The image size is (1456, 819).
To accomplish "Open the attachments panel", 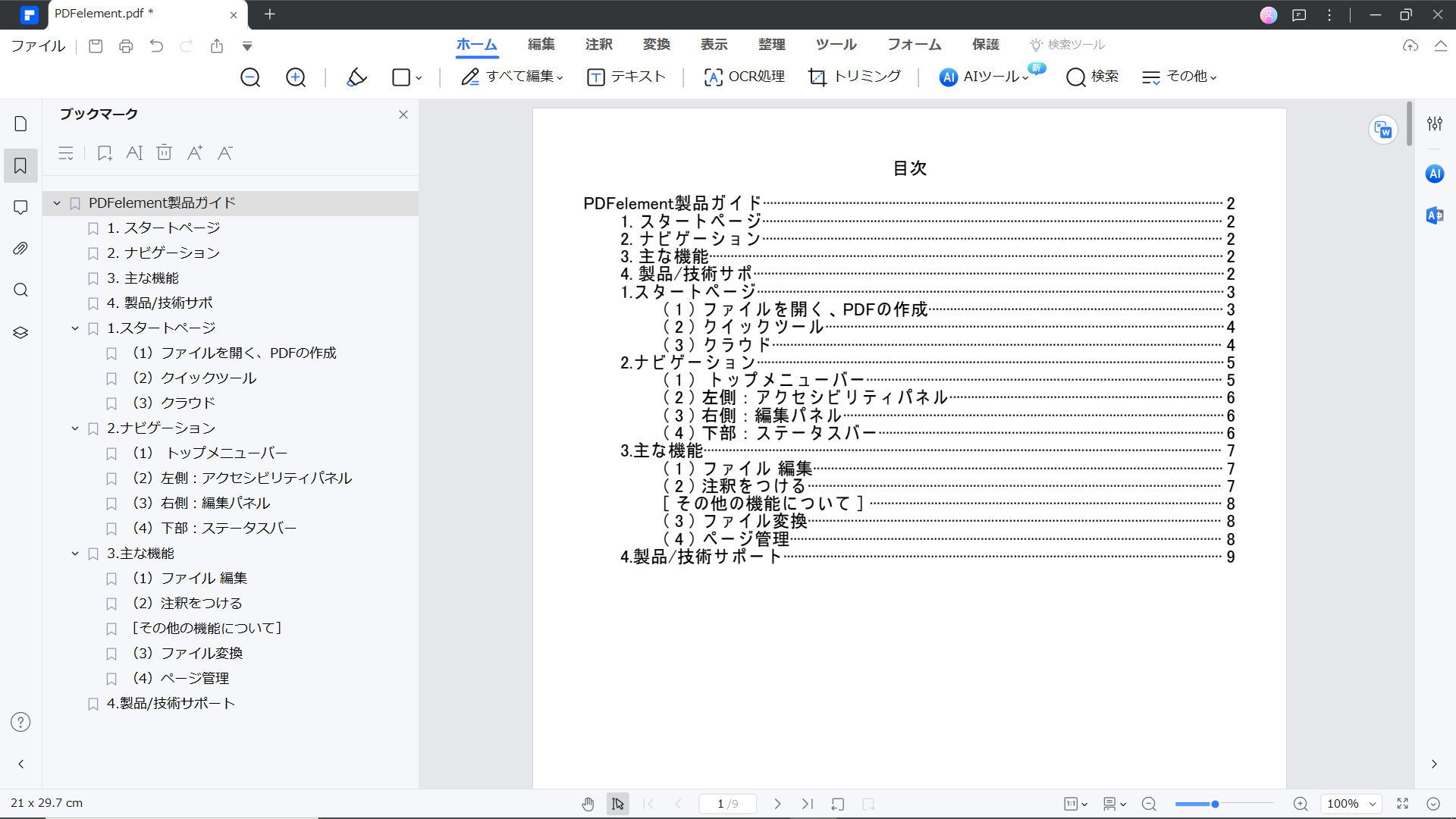I will [x=20, y=249].
